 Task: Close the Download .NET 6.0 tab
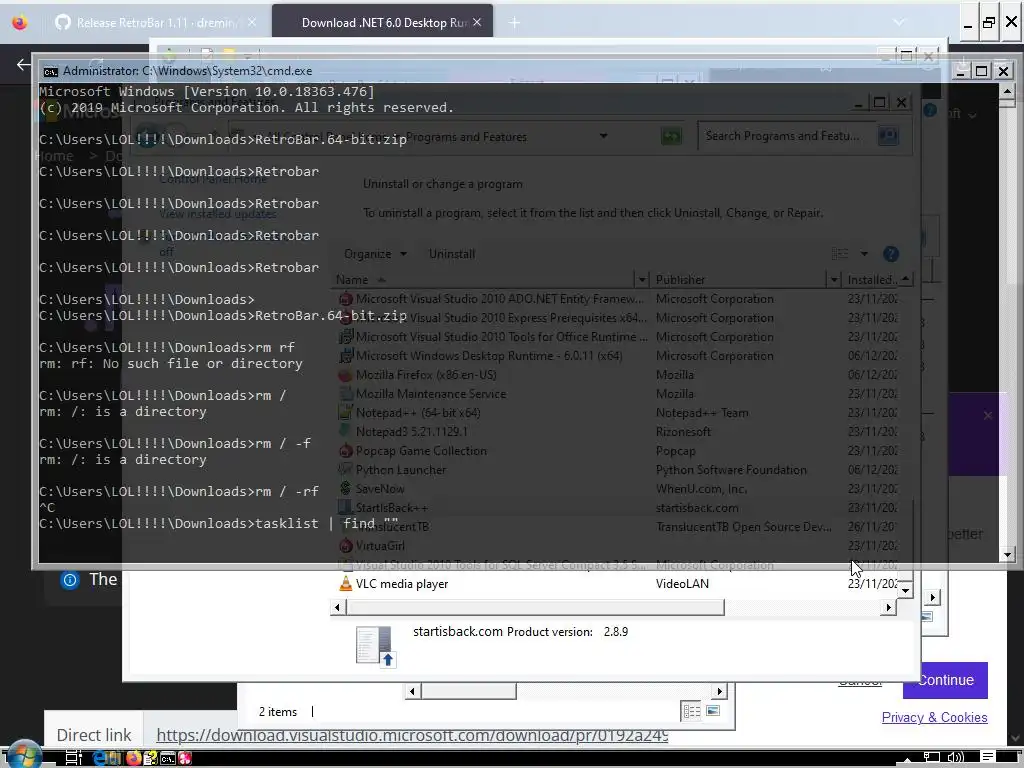[x=477, y=23]
